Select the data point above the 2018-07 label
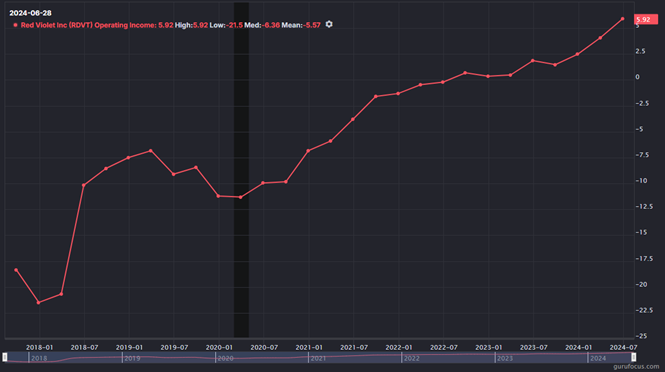Screen dimensions: 665x372 click(x=84, y=185)
